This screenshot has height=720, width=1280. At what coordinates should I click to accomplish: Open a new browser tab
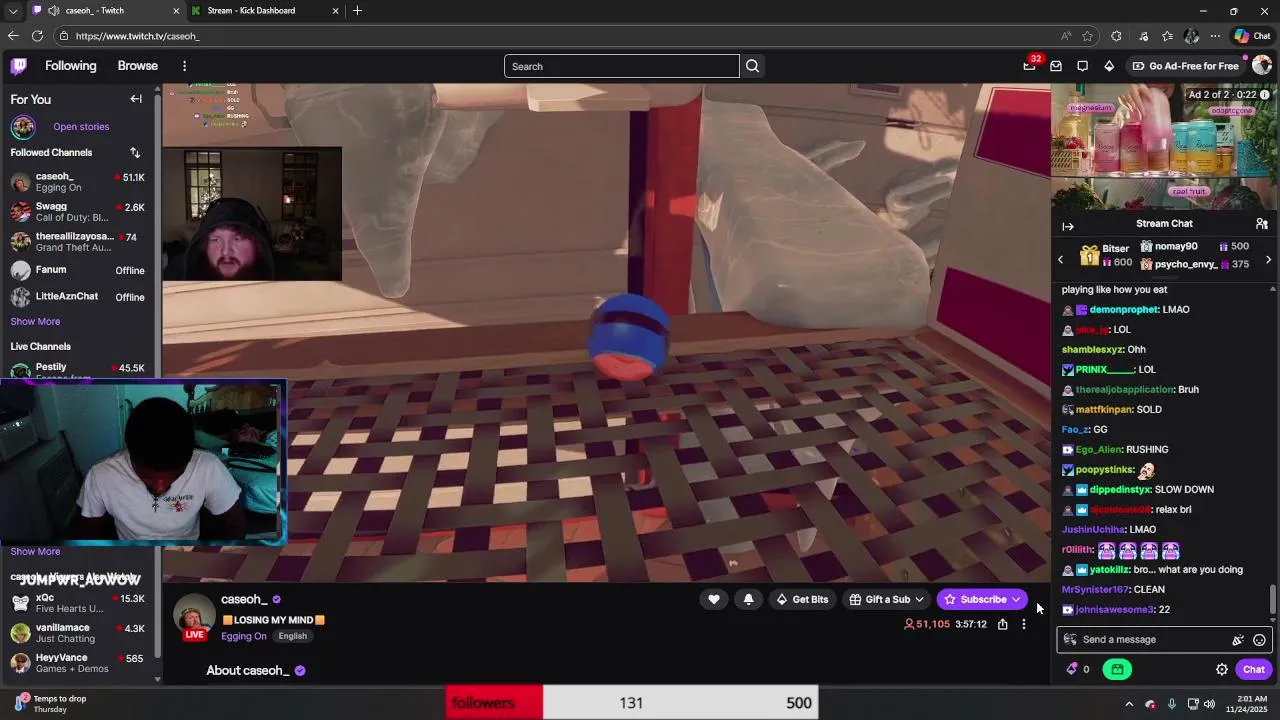(357, 11)
